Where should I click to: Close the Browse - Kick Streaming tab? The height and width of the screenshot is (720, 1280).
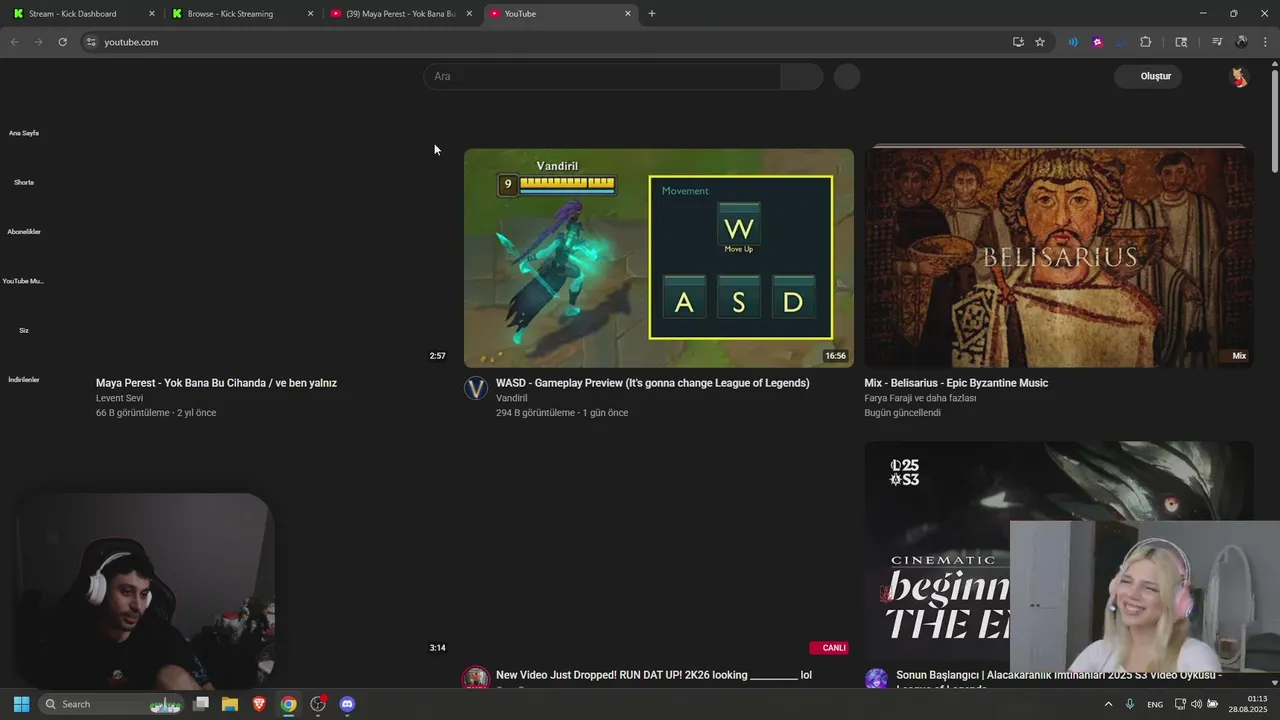(310, 14)
